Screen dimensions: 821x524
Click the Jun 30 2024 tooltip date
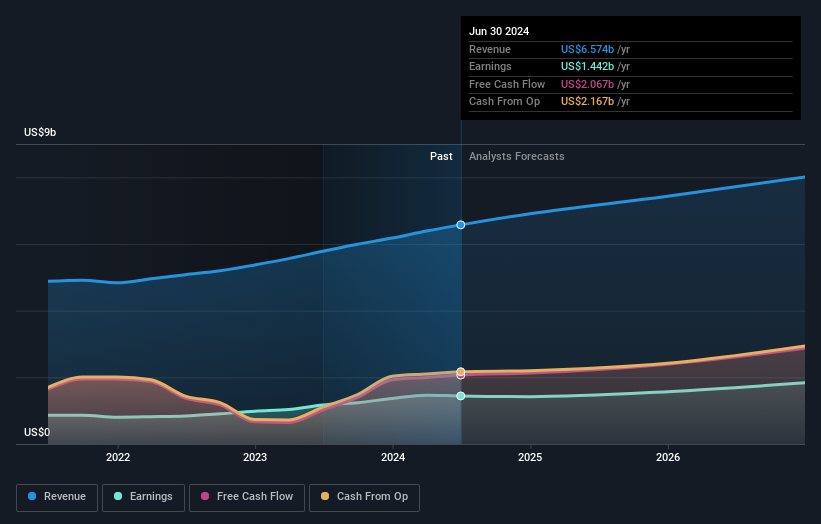pyautogui.click(x=499, y=31)
